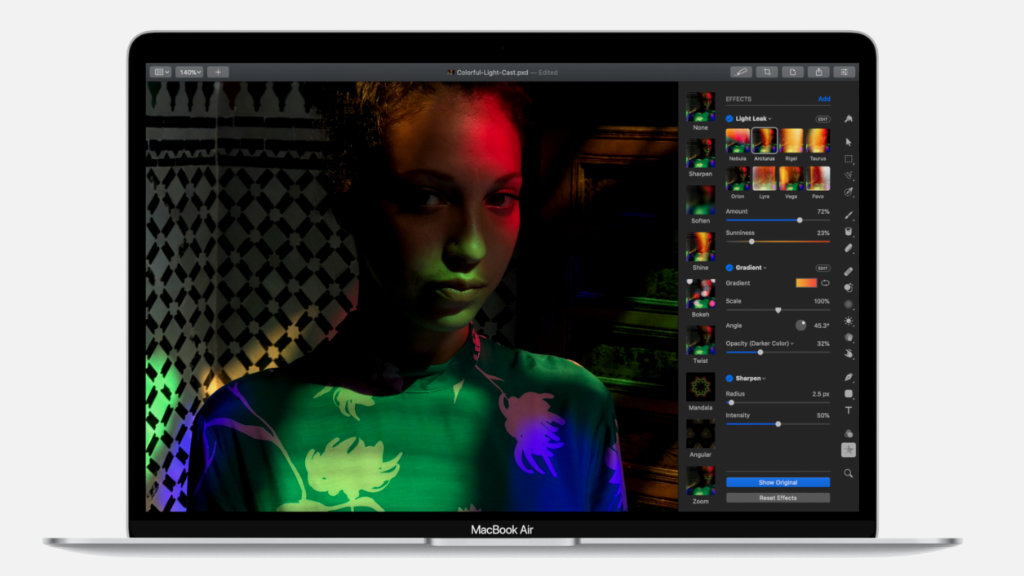Select the Angular effect thumbnail
Screen dimensions: 1024x576
point(700,434)
